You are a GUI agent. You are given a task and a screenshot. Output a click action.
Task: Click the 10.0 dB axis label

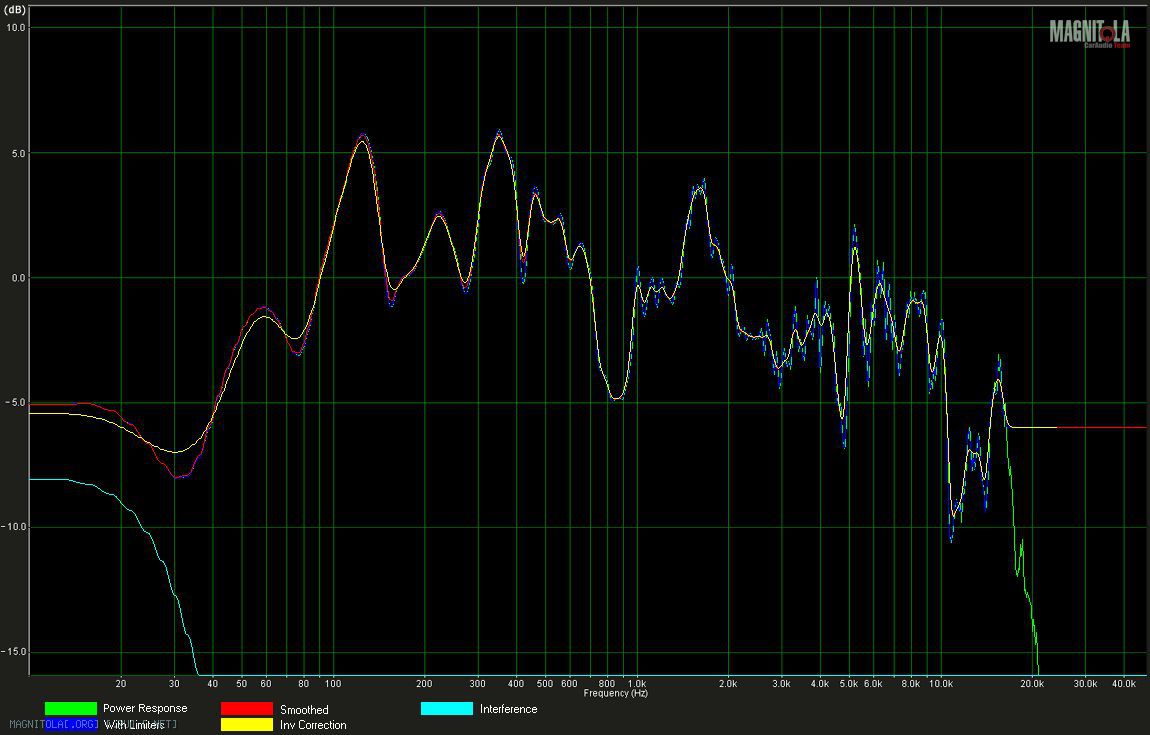(x=14, y=28)
